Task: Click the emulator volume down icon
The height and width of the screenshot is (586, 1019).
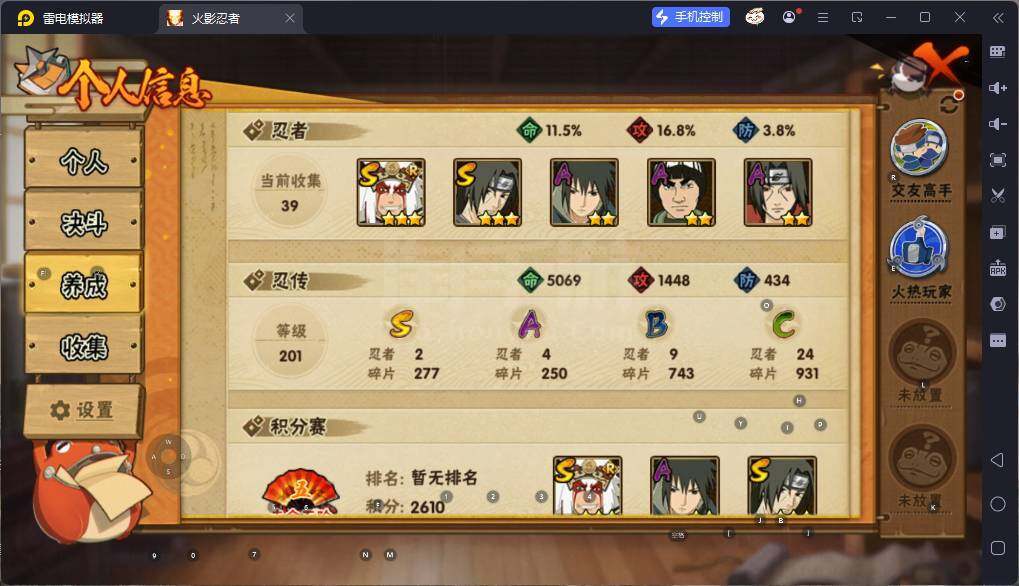Action: tap(998, 123)
